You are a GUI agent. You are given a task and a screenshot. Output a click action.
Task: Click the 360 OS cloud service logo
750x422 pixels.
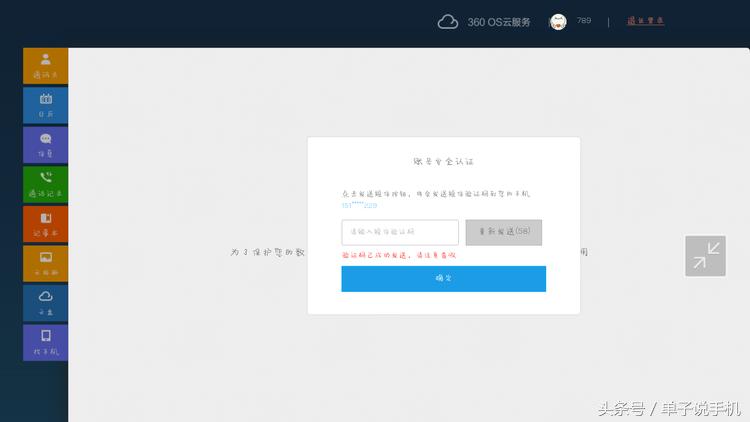click(x=484, y=22)
